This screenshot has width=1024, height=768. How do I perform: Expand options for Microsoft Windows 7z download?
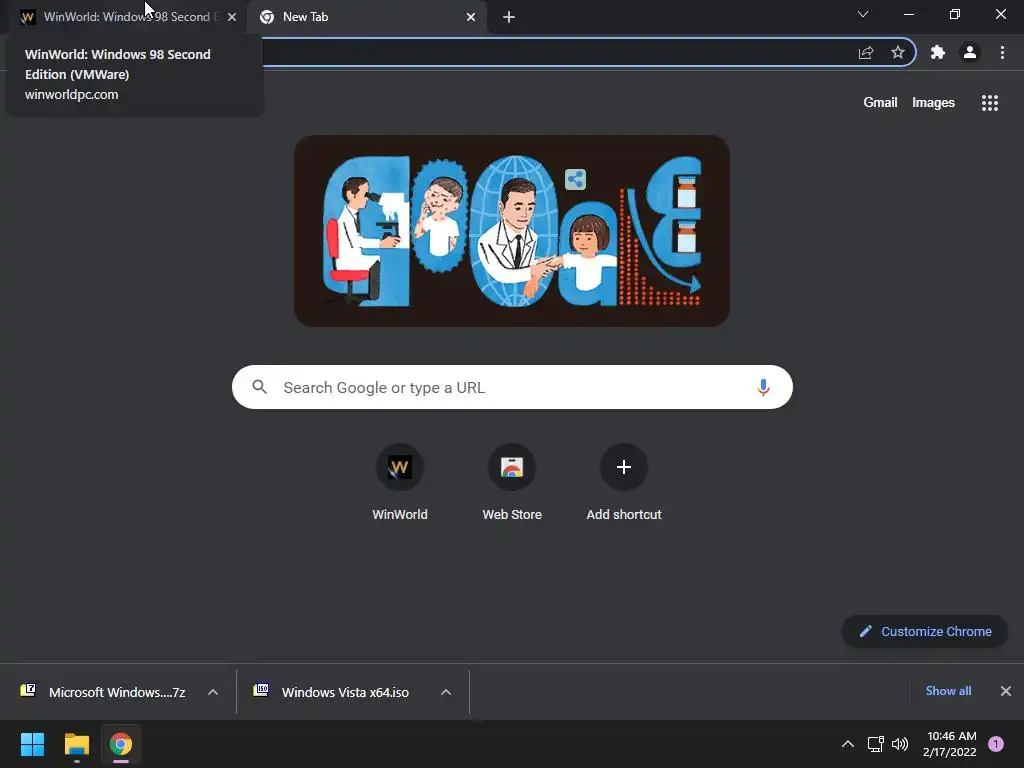[213, 692]
